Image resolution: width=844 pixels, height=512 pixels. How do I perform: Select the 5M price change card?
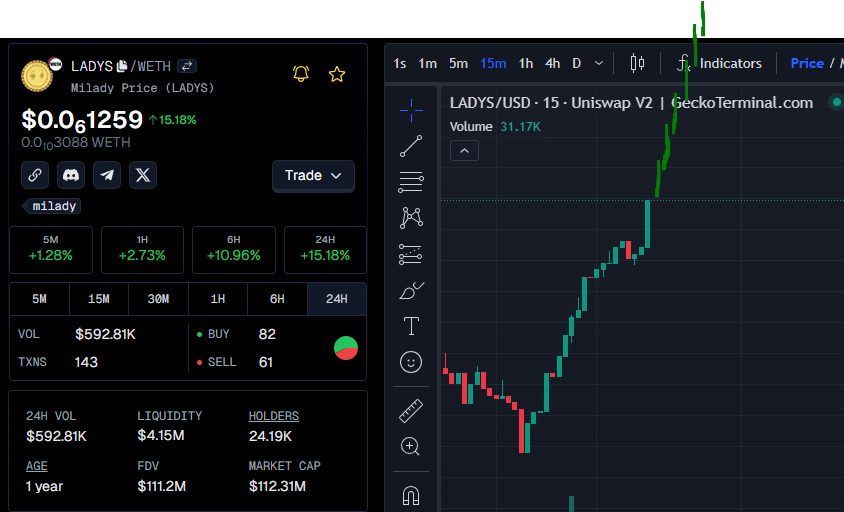pyautogui.click(x=51, y=249)
